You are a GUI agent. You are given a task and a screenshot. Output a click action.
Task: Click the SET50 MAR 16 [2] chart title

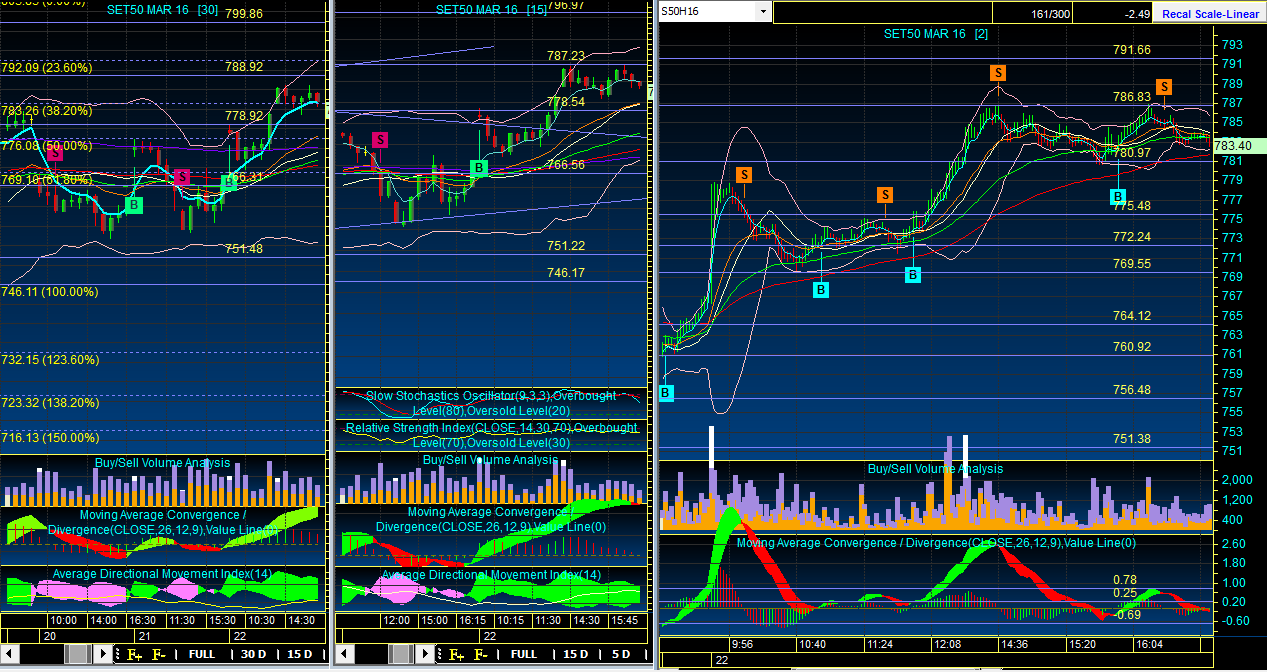(x=936, y=34)
